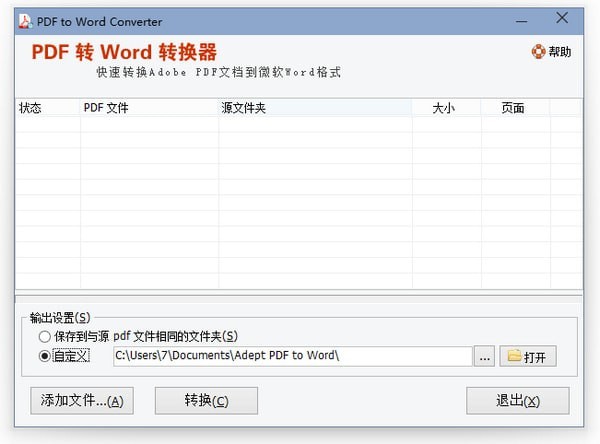The height and width of the screenshot is (444, 600).
Task: Click the output folder path field
Action: point(292,356)
